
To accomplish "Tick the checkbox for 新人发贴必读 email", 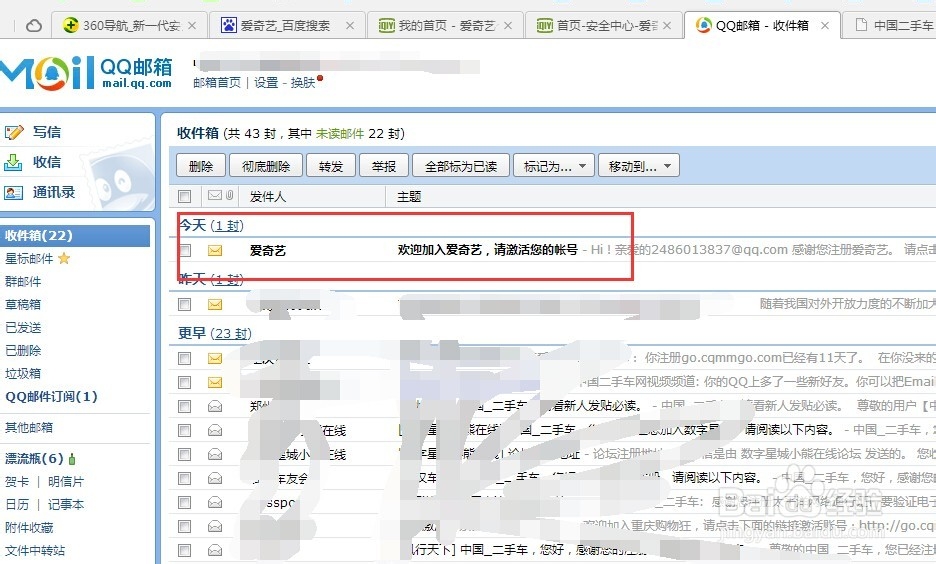I will coord(184,406).
